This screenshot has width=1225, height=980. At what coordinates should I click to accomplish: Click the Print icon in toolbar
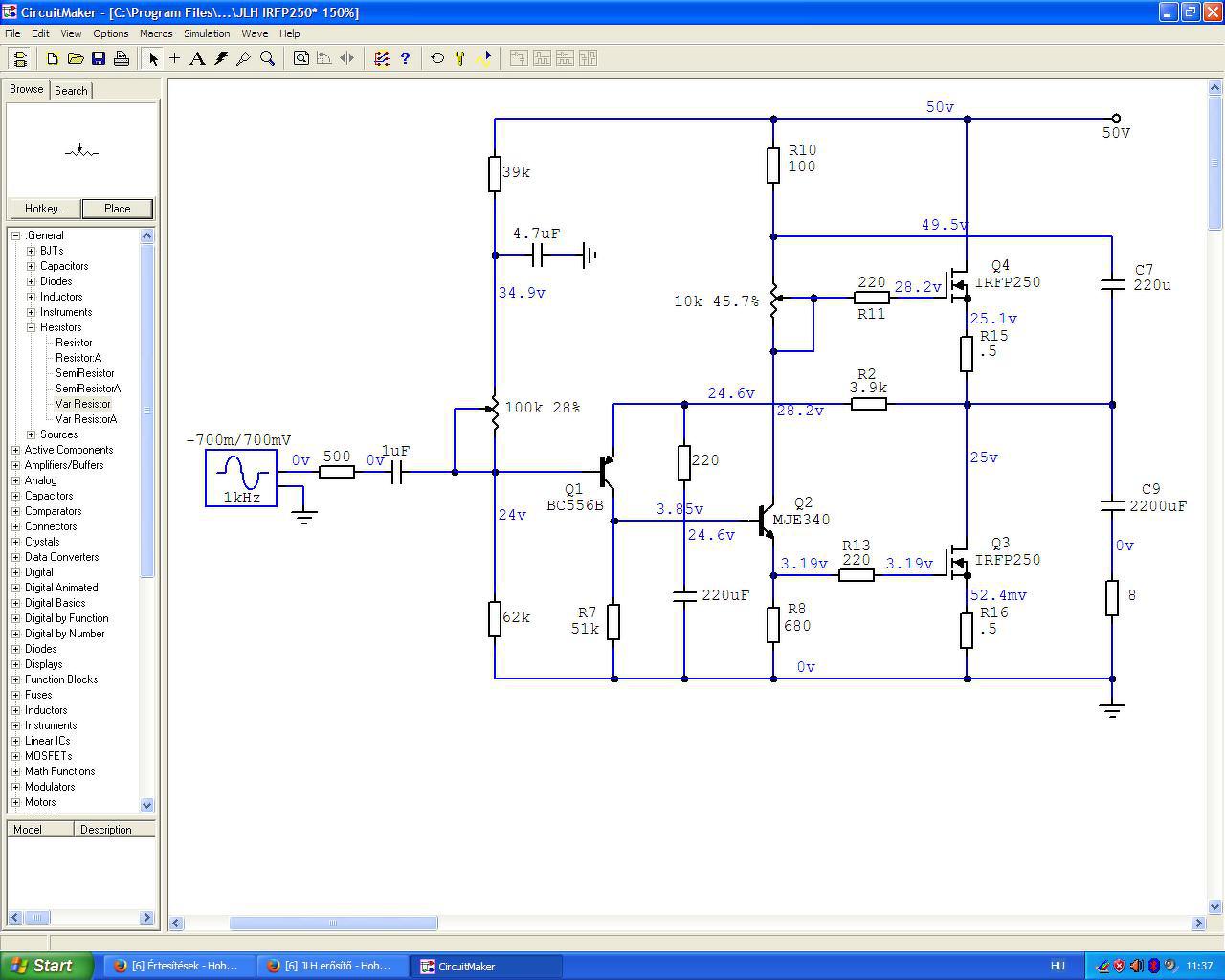pyautogui.click(x=122, y=58)
